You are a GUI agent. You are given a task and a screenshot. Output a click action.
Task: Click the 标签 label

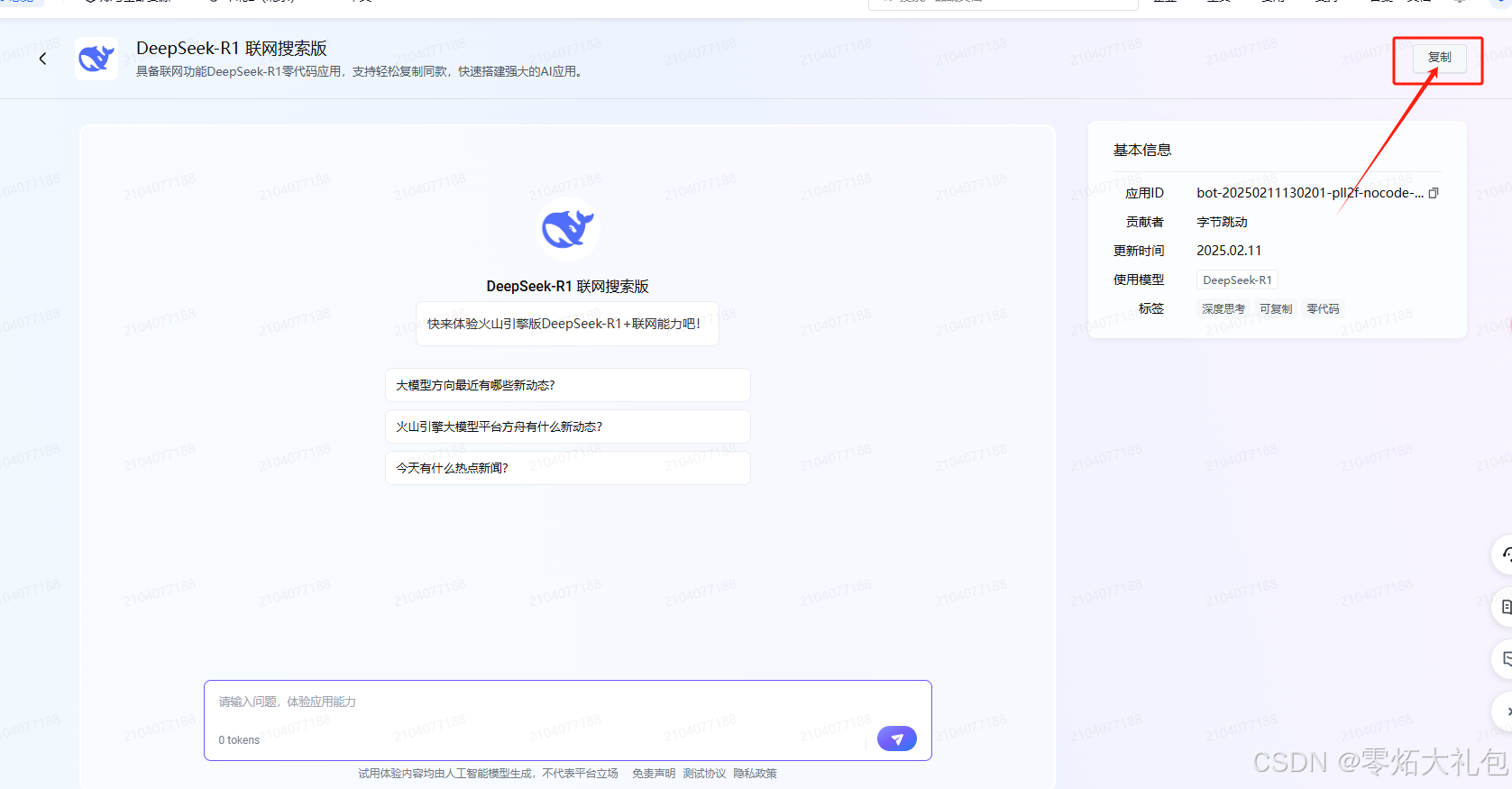[x=1151, y=308]
